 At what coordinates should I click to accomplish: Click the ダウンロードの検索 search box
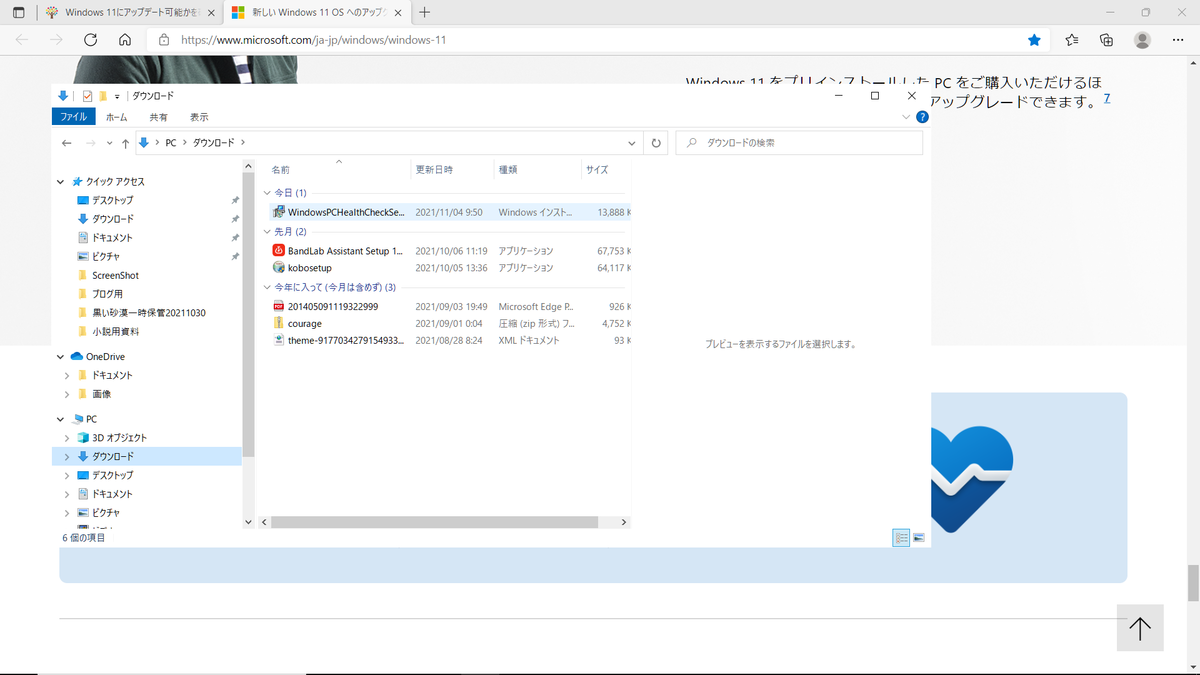point(799,143)
